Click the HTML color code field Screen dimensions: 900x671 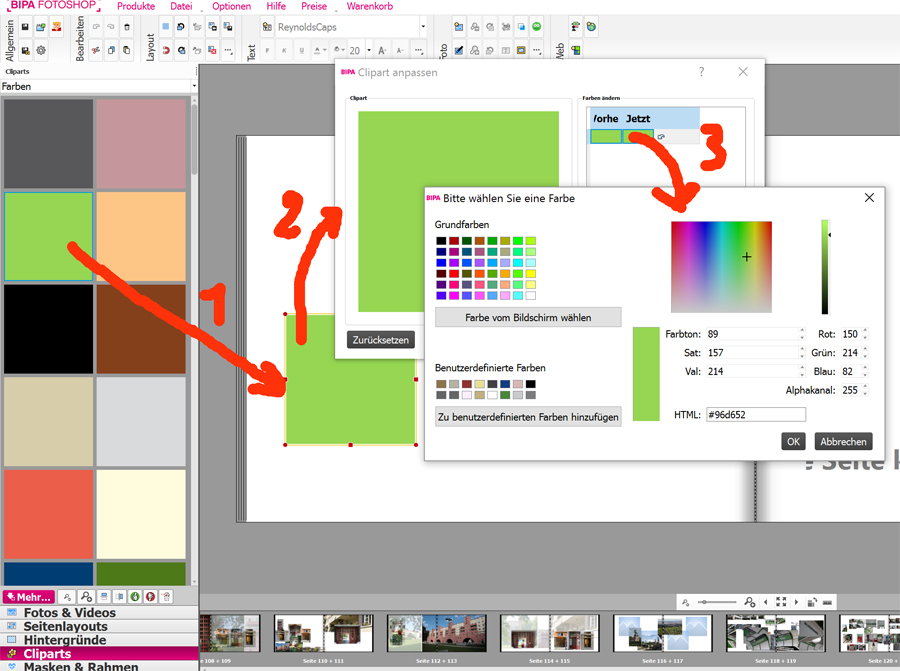[x=755, y=414]
